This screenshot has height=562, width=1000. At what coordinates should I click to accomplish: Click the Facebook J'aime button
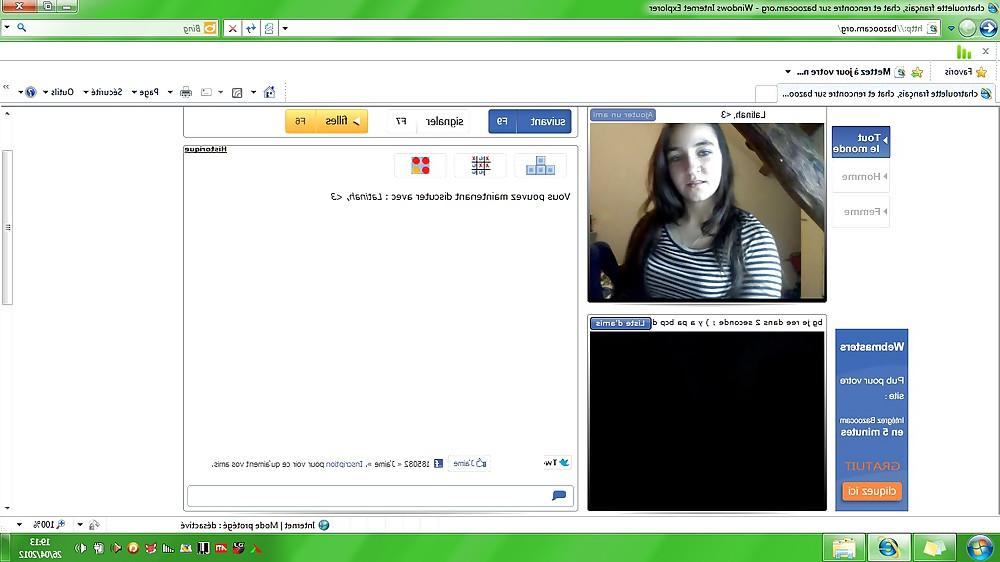coord(469,463)
